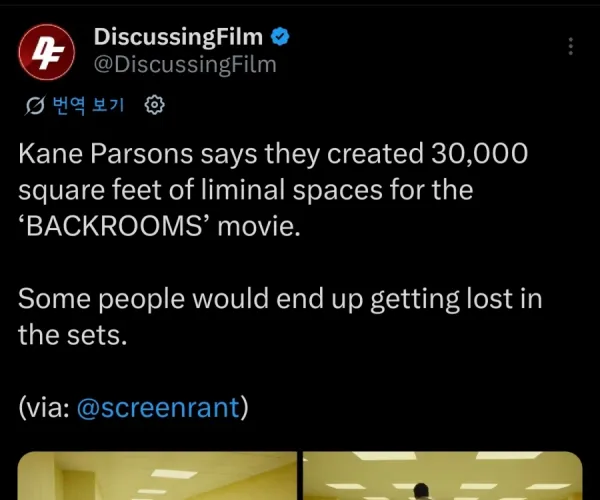Click the (via: text before screenrant
This screenshot has width=600, height=500.
(44, 407)
